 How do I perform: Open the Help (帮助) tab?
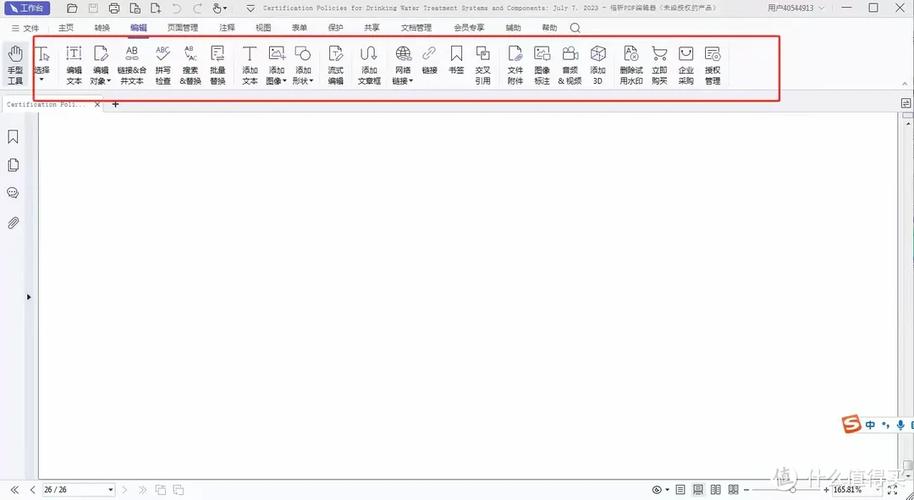[550, 28]
